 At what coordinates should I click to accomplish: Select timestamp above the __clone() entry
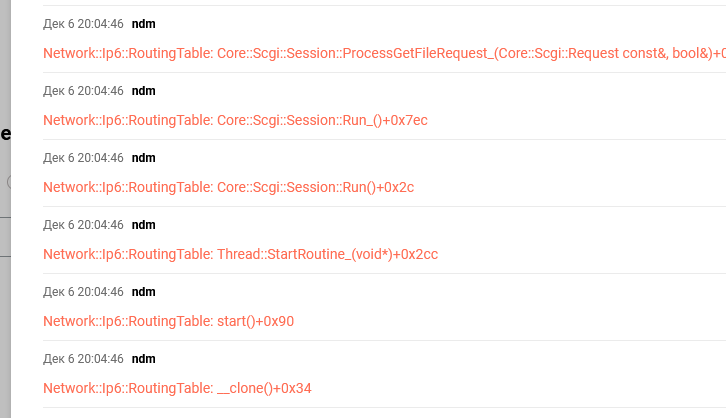pyautogui.click(x=83, y=358)
